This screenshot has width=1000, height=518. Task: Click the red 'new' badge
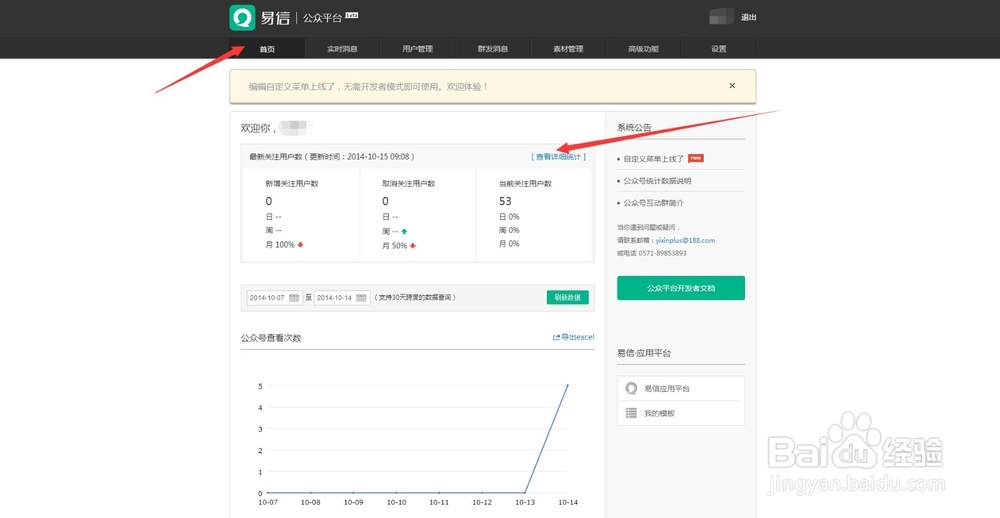point(696,158)
